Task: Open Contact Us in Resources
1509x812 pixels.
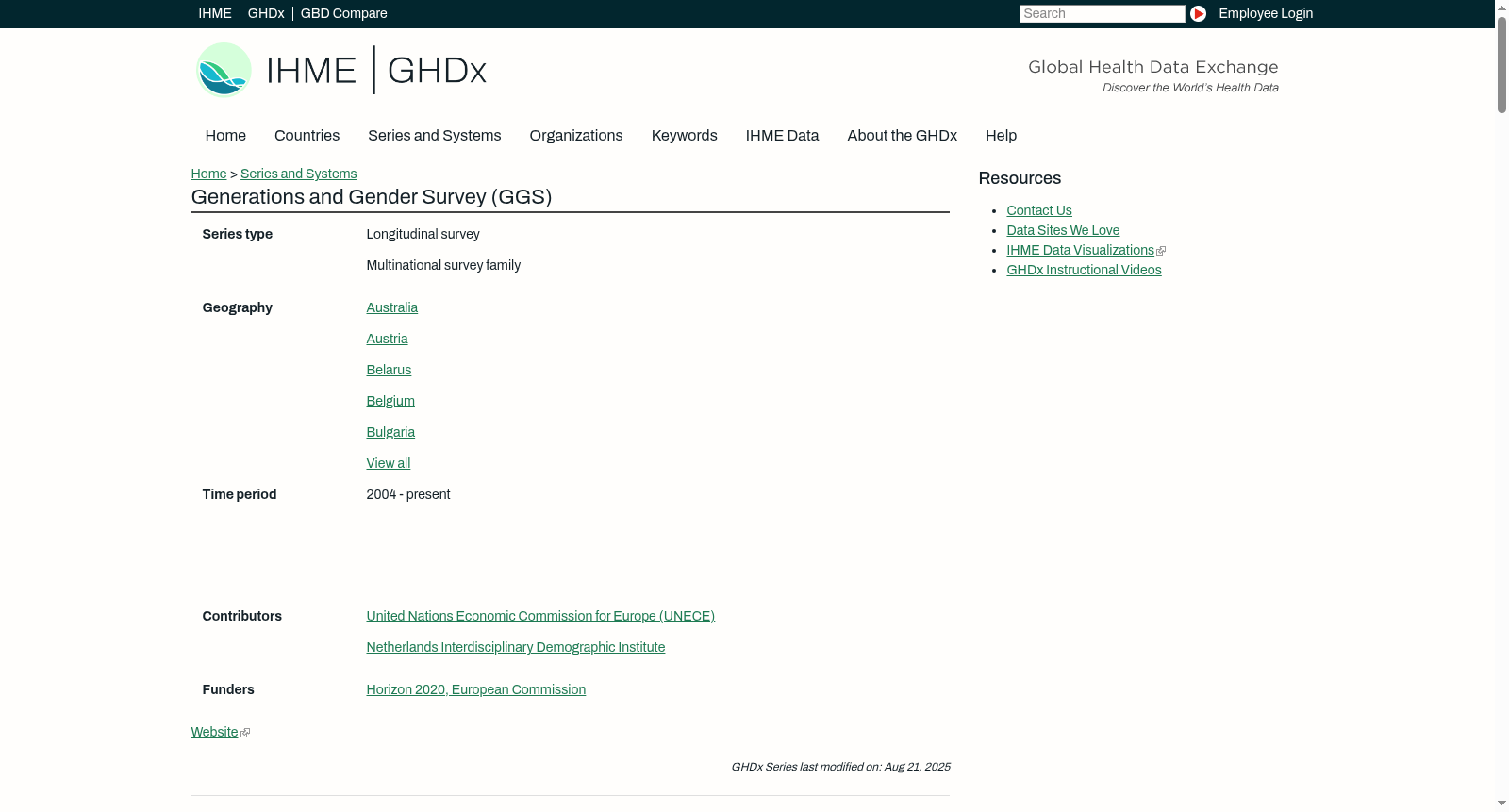Action: [1039, 210]
